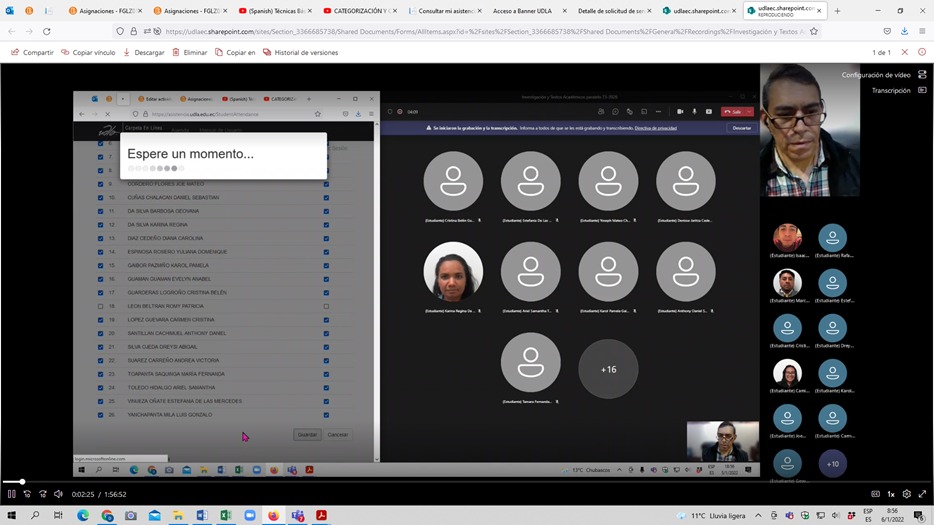Click the browser address bar

pos(480,31)
